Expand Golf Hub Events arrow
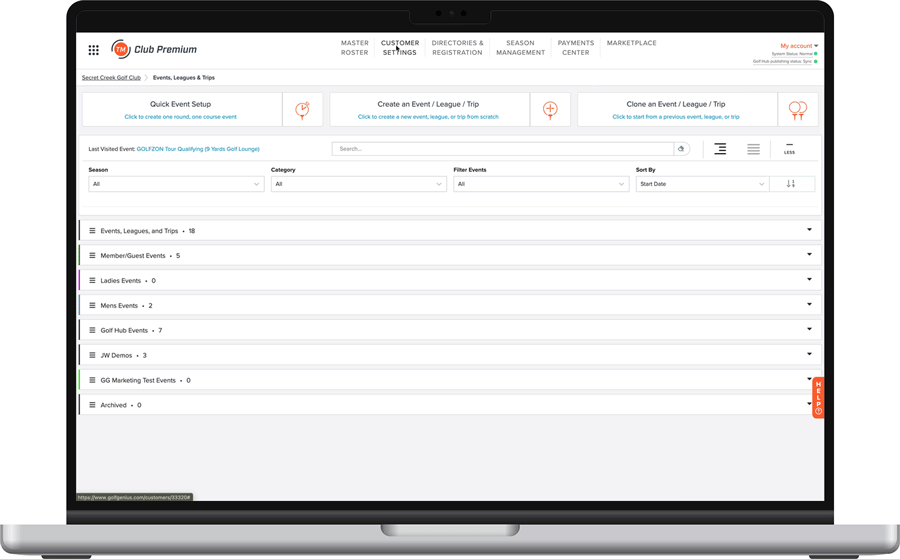 point(809,329)
